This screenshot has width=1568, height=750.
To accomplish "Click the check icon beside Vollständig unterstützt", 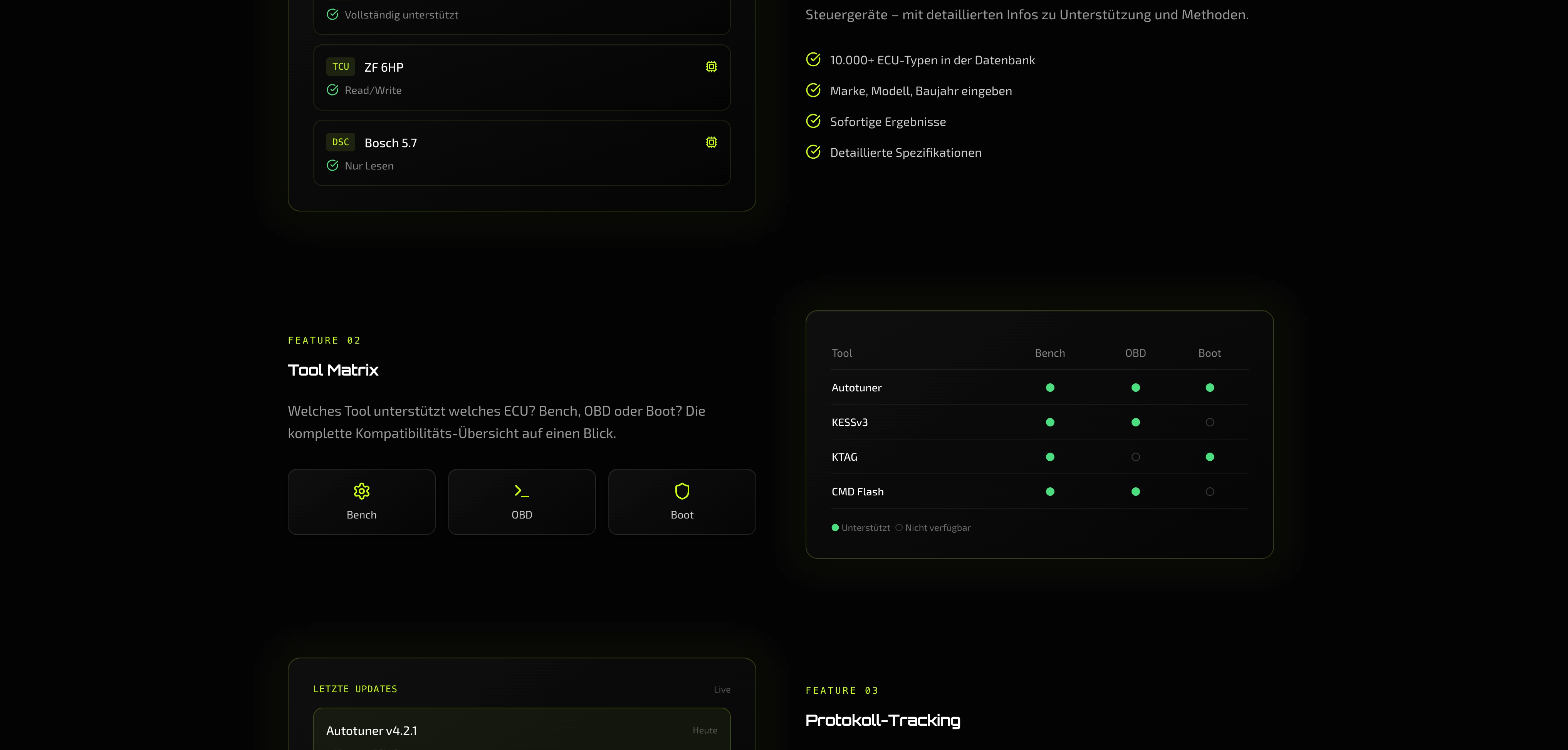I will [332, 15].
